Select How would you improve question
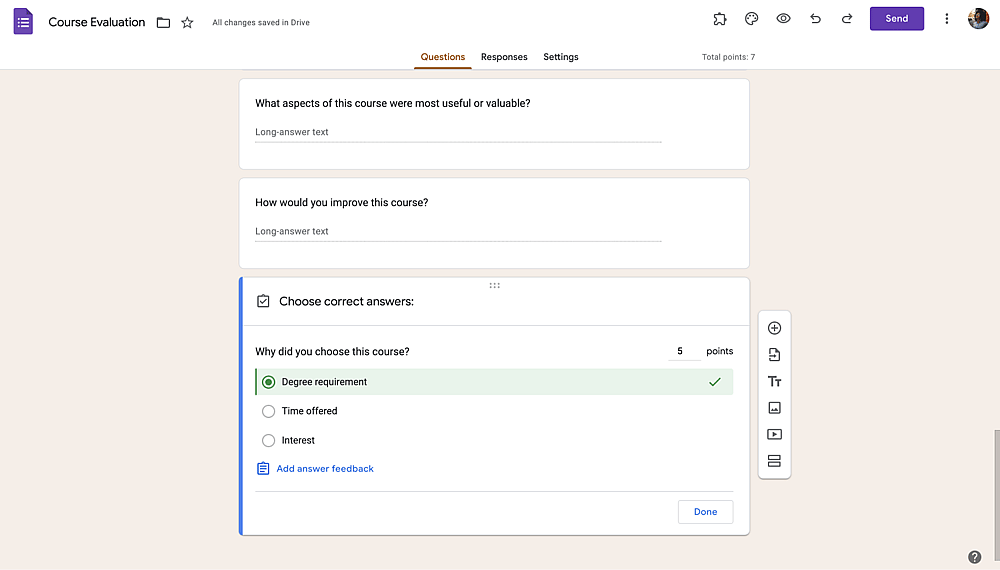Viewport: 1000px width, 570px height. tap(342, 203)
